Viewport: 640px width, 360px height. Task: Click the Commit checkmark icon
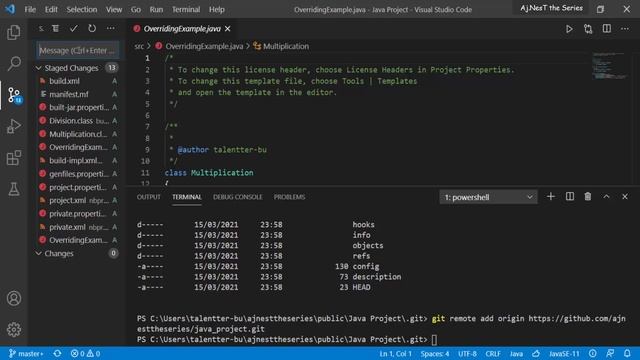pos(73,28)
